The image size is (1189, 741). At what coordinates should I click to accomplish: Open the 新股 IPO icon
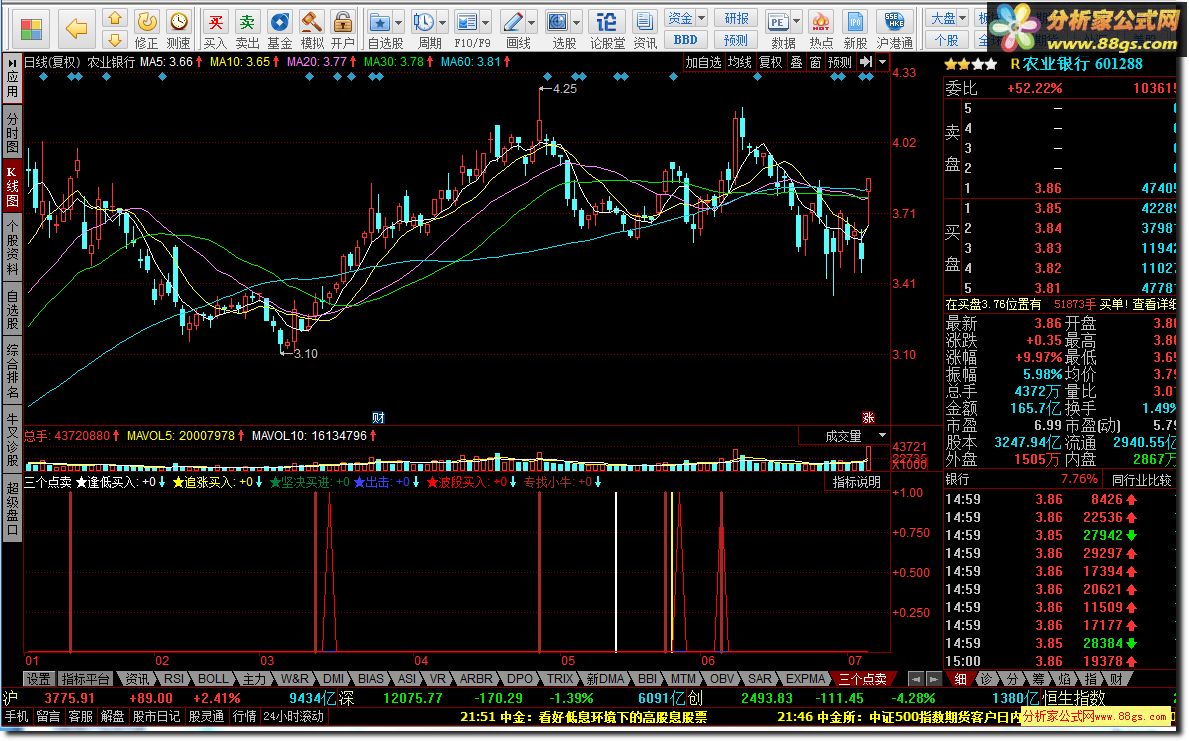coord(855,30)
